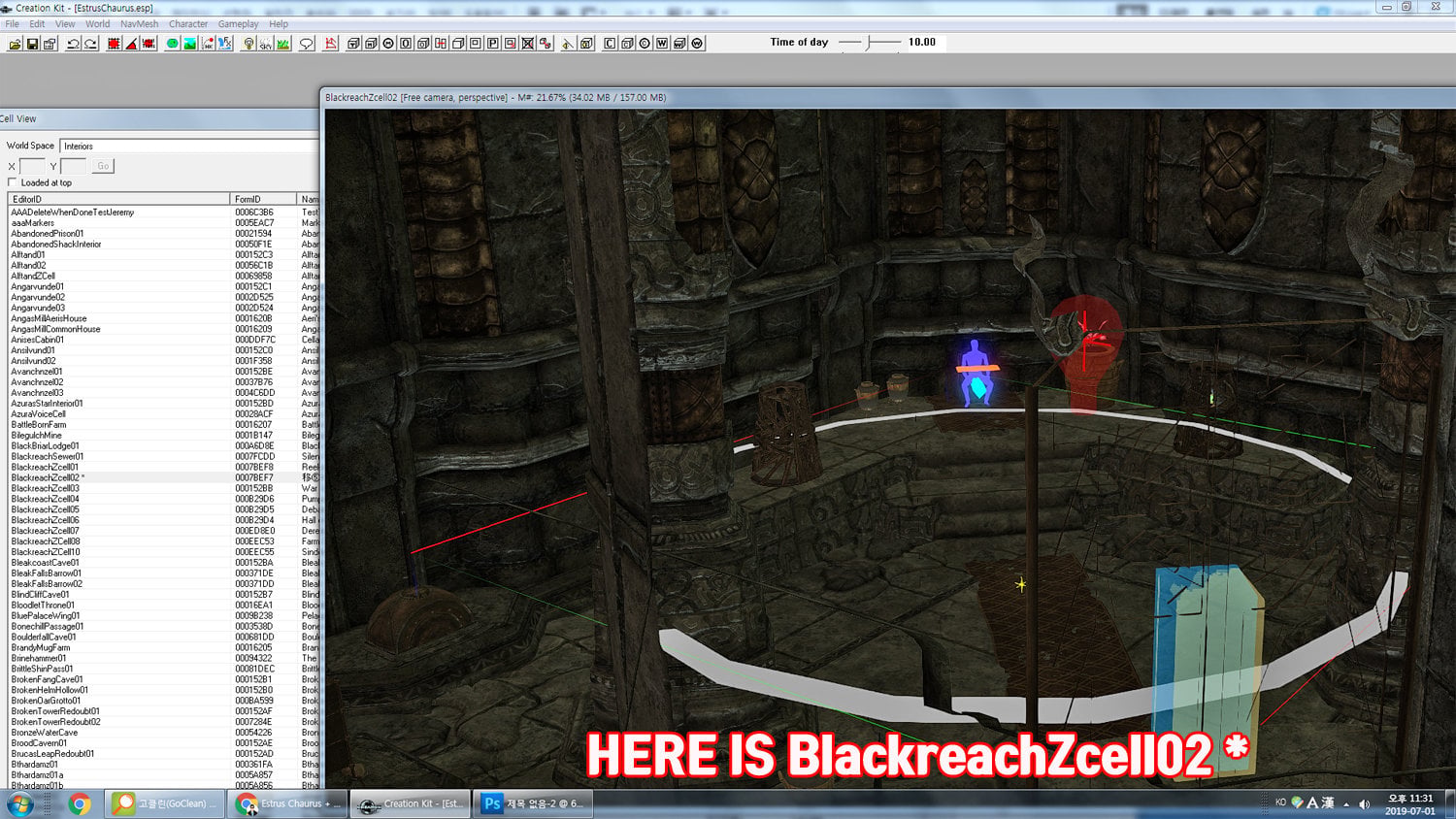Open the NavMesh menu
1456x819 pixels.
click(139, 24)
